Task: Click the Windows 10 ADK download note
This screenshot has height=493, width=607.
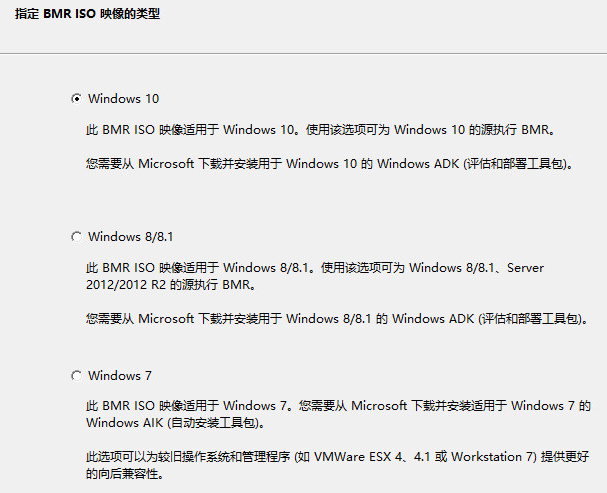Action: pos(331,162)
